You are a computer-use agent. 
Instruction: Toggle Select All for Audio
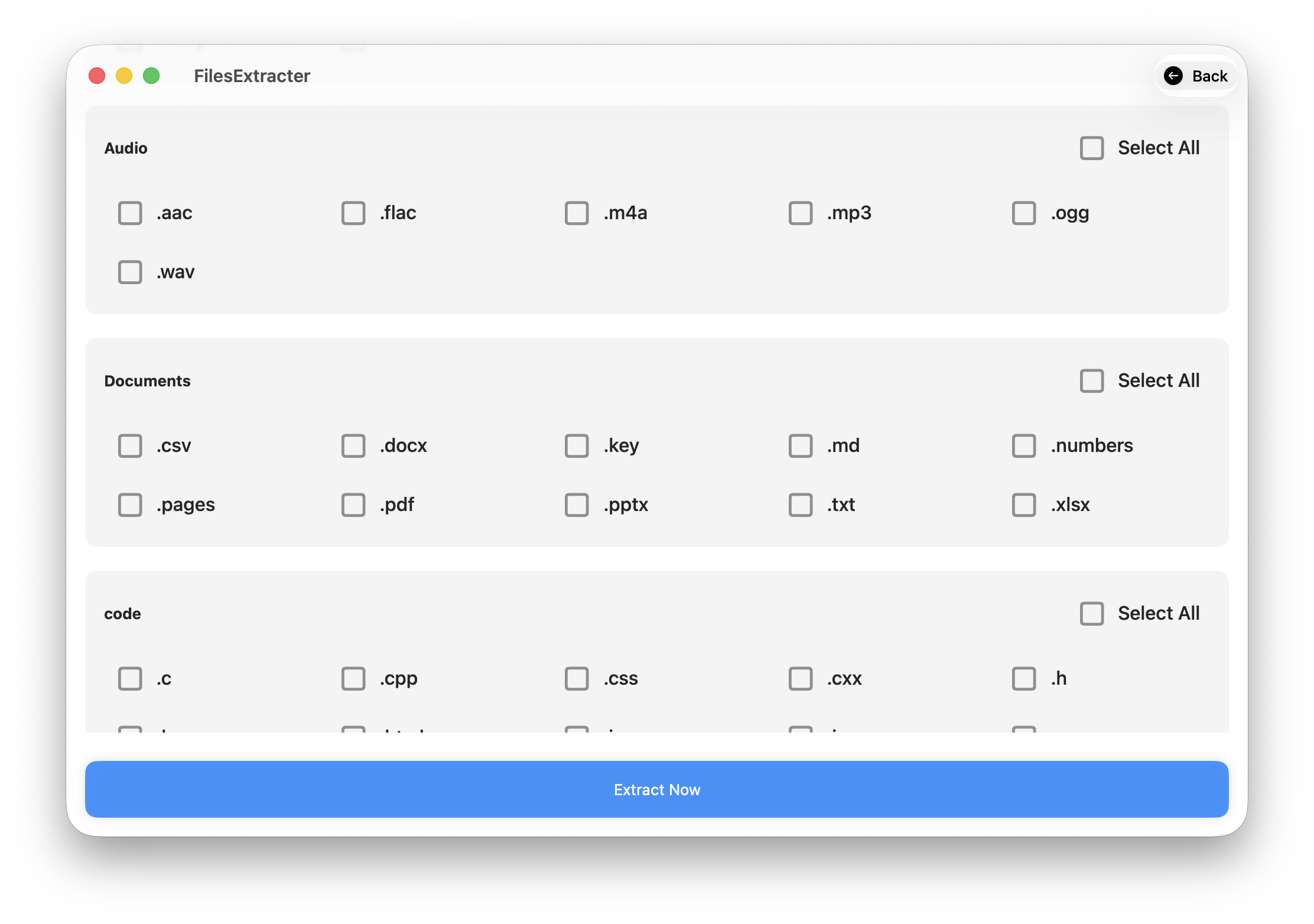point(1091,148)
